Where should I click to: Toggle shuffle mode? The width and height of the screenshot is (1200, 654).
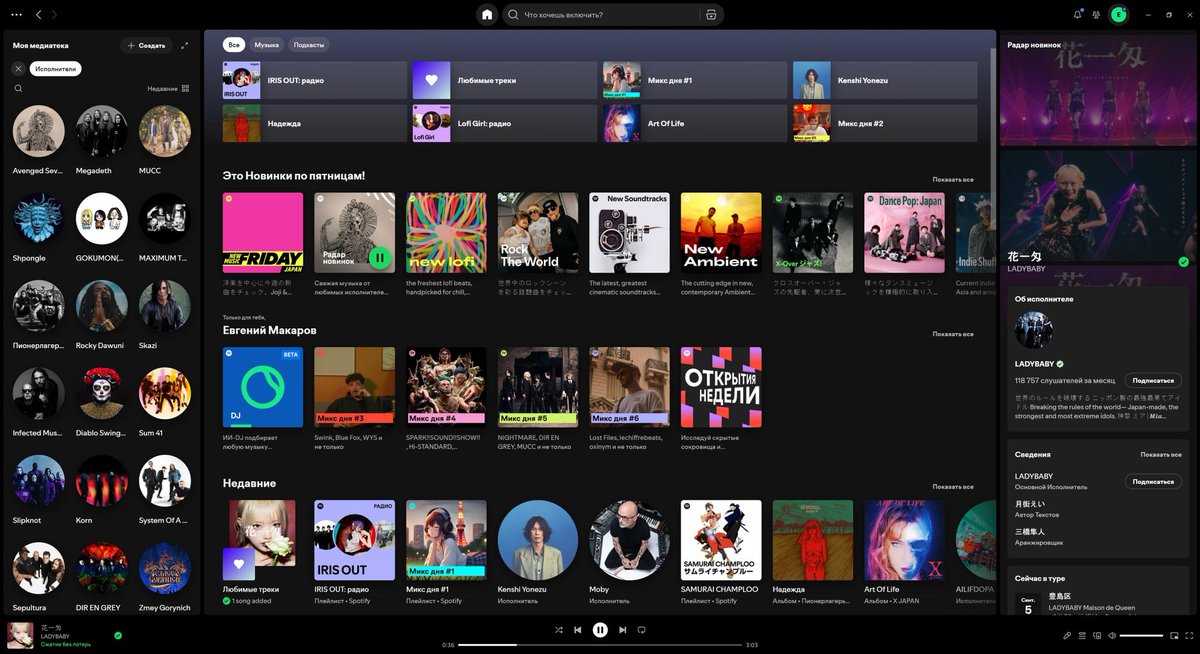(558, 630)
